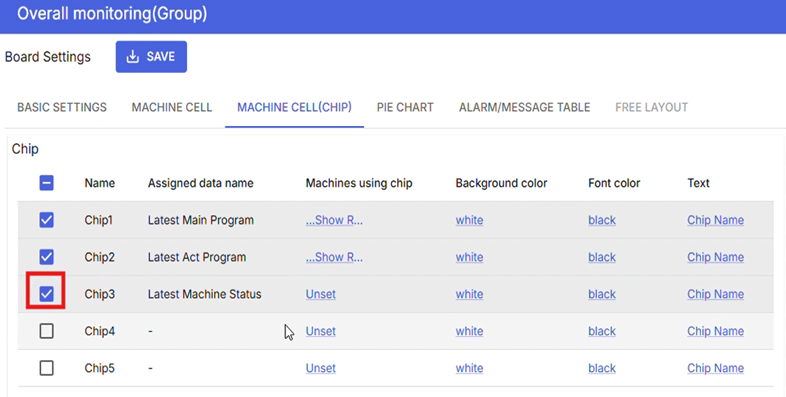Click the Chip4 Unset machines link
786x397 pixels.
pyautogui.click(x=321, y=331)
